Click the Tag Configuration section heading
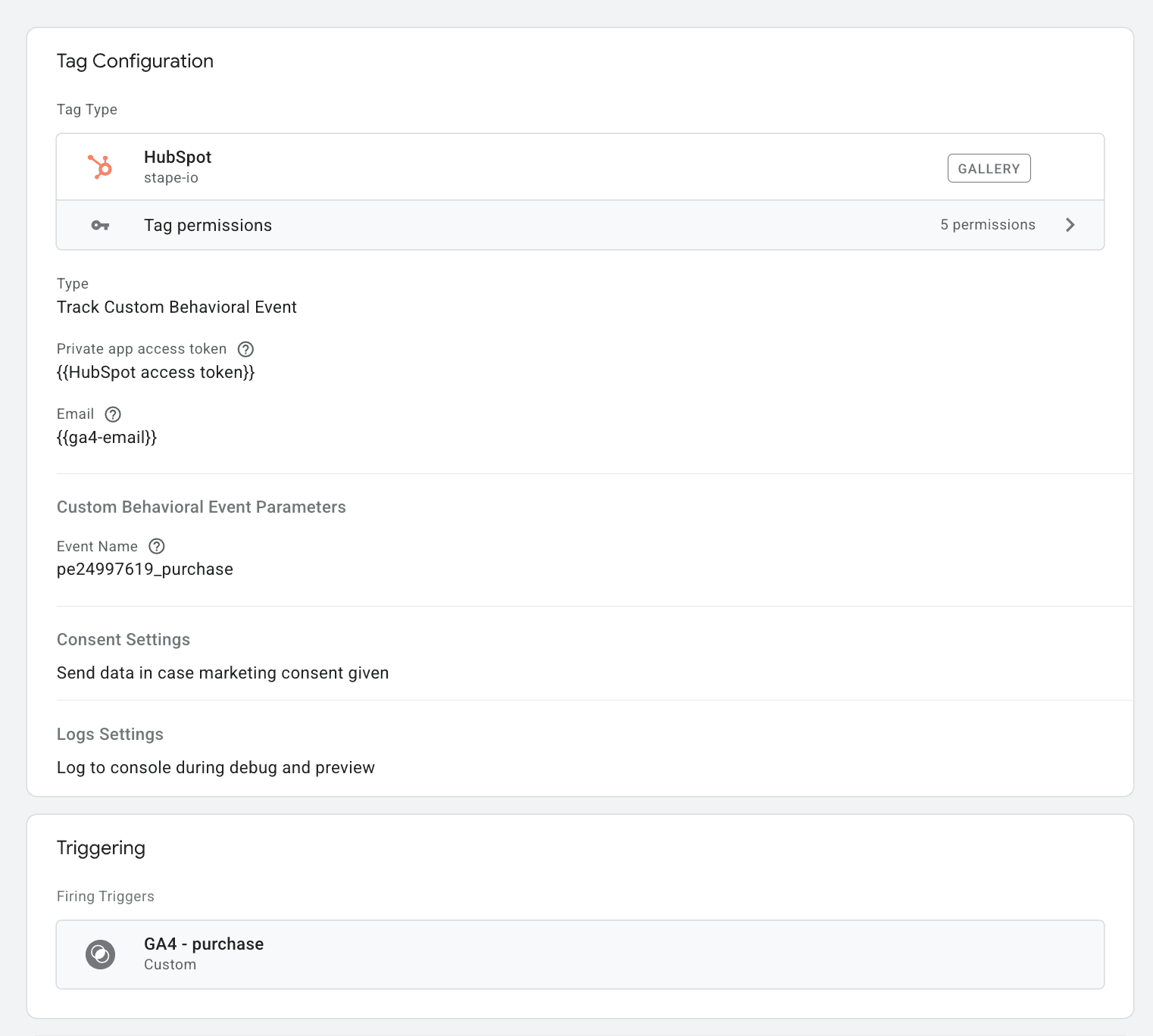The image size is (1153, 1036). [135, 61]
